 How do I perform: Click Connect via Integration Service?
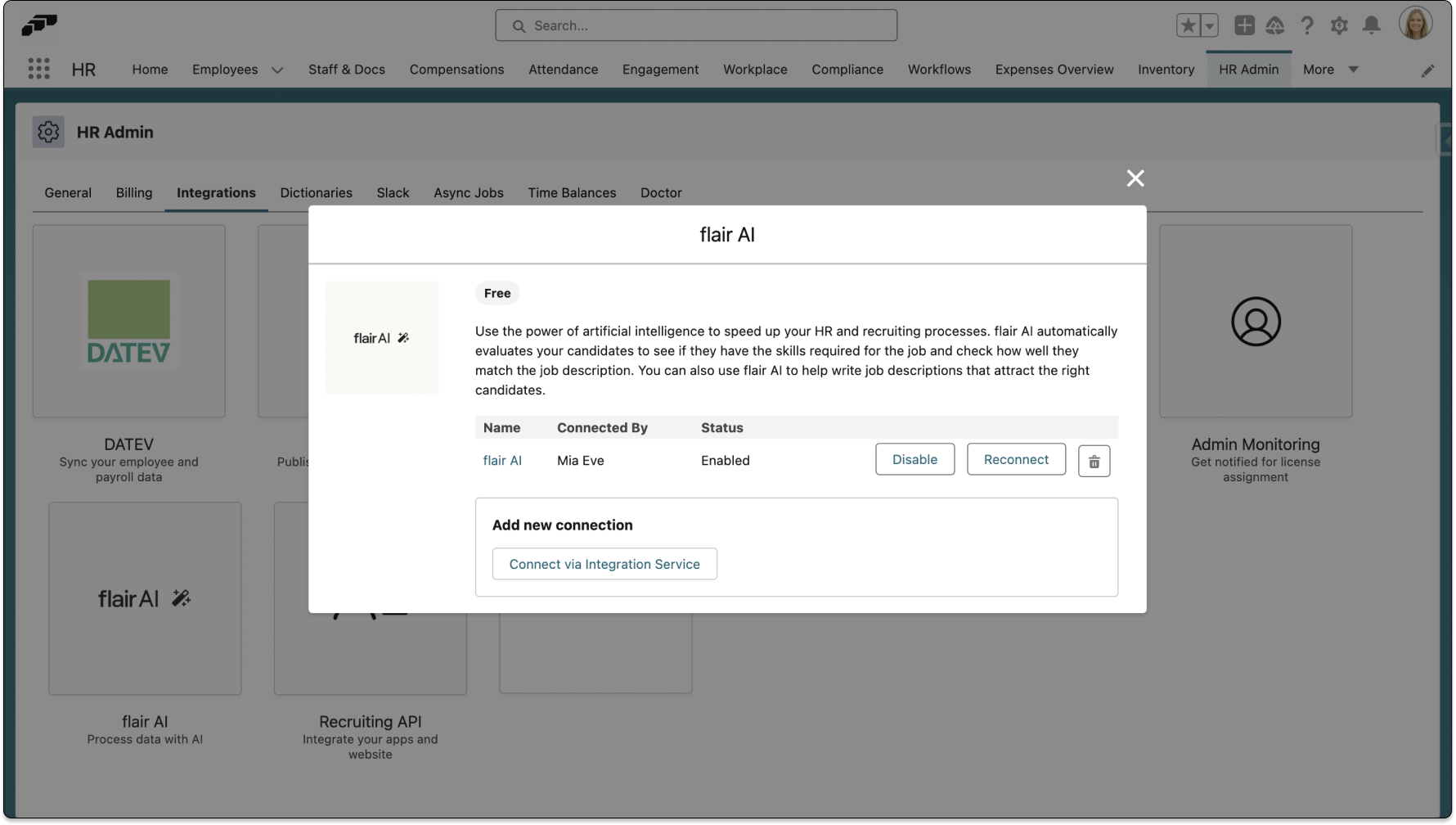click(604, 564)
